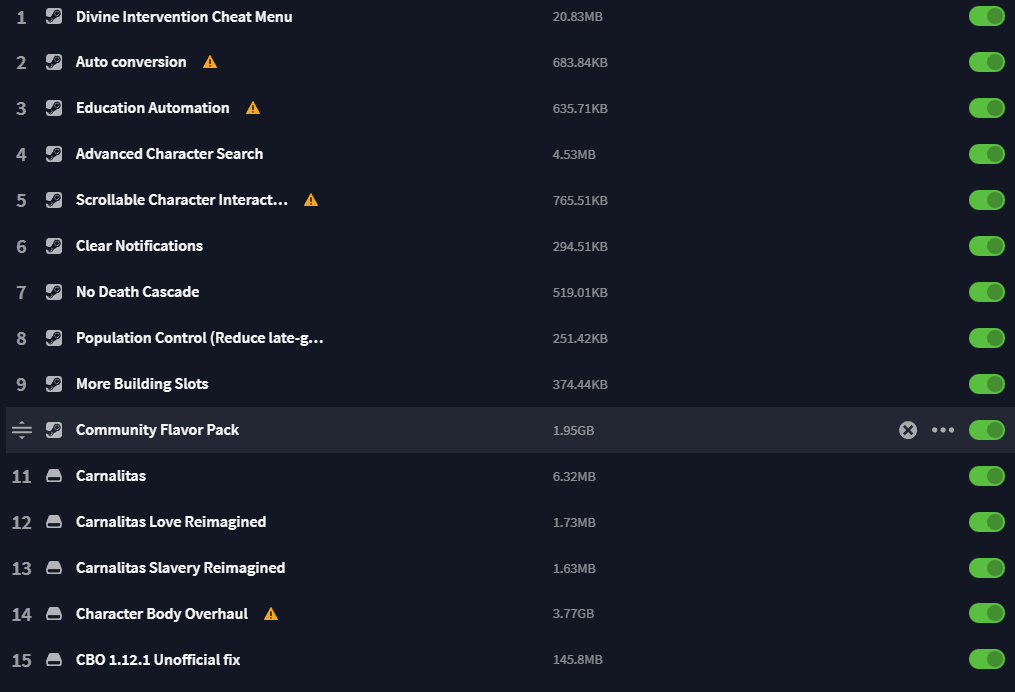Image resolution: width=1015 pixels, height=692 pixels.
Task: Disable the Divine Intervention Cheat Menu toggle
Action: (986, 16)
